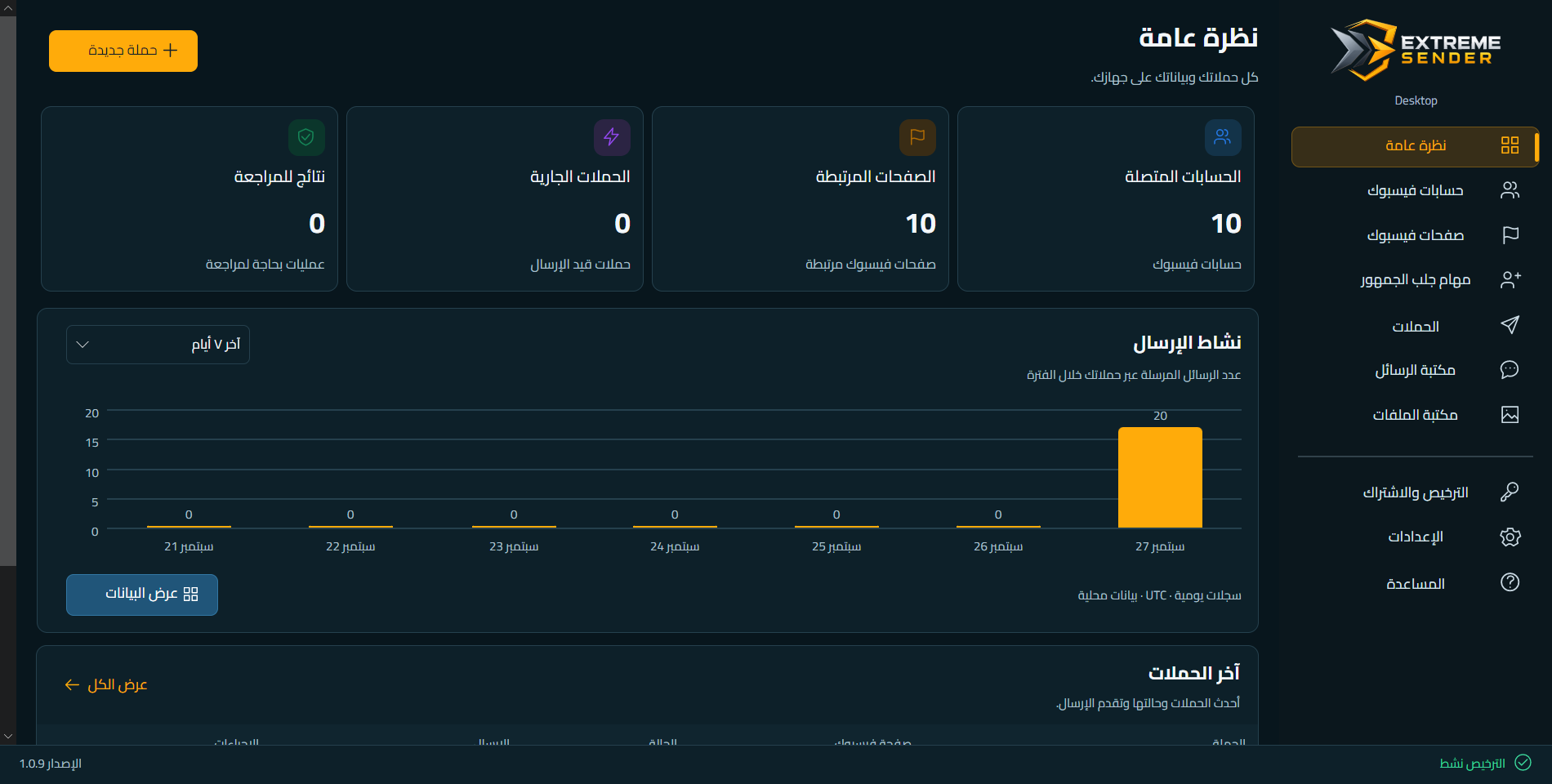Image resolution: width=1552 pixels, height=784 pixels.
Task: Click the مكتبة الرسائل chat bubble icon
Action: [x=1510, y=370]
